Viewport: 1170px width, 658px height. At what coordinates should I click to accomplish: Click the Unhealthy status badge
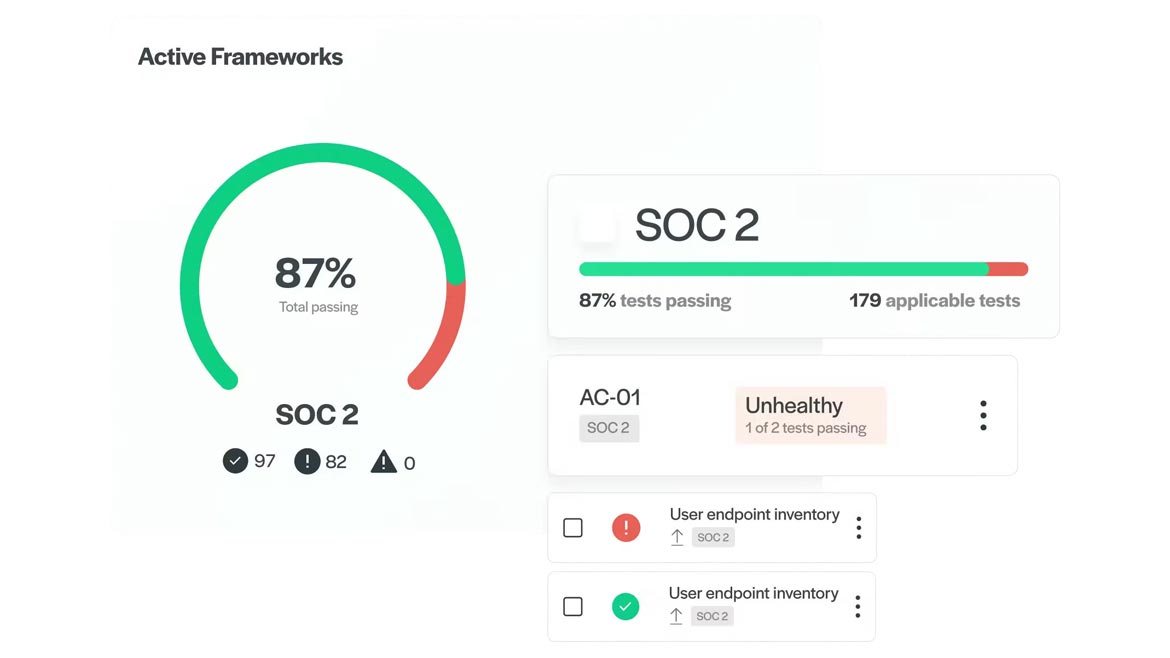tap(810, 415)
